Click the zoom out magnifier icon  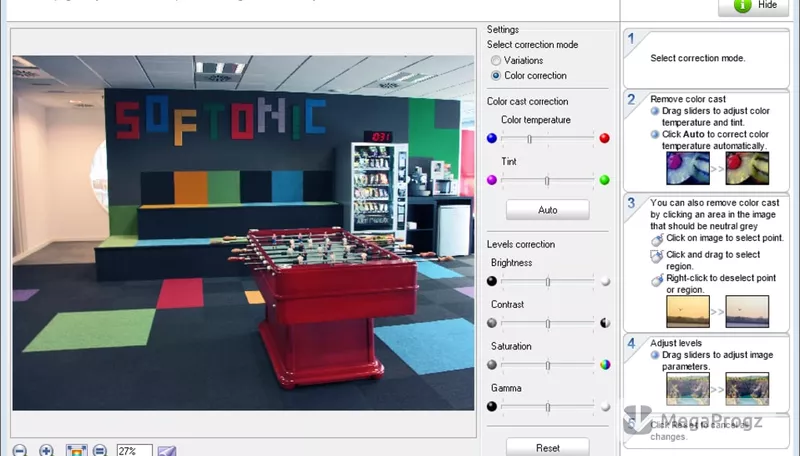(19, 450)
